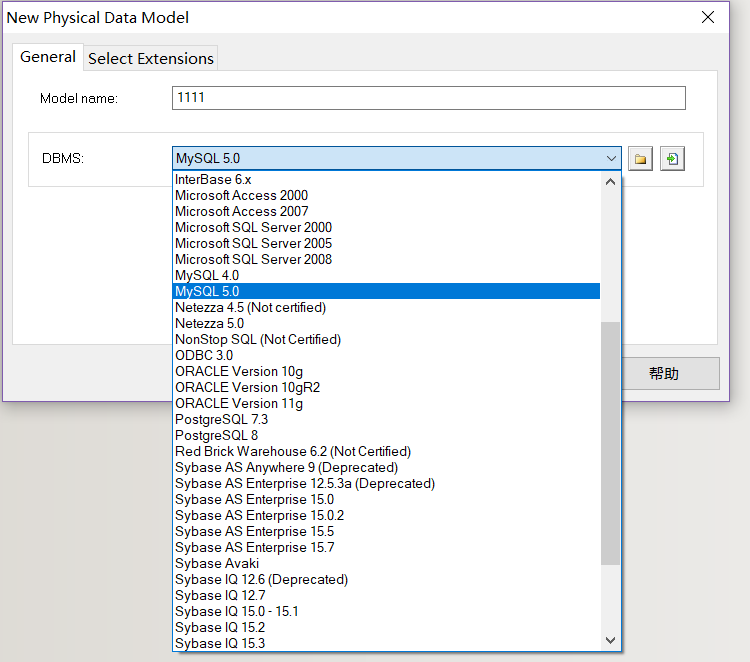Select ORACLE Version 11g entry
This screenshot has height=662, width=750.
click(238, 403)
